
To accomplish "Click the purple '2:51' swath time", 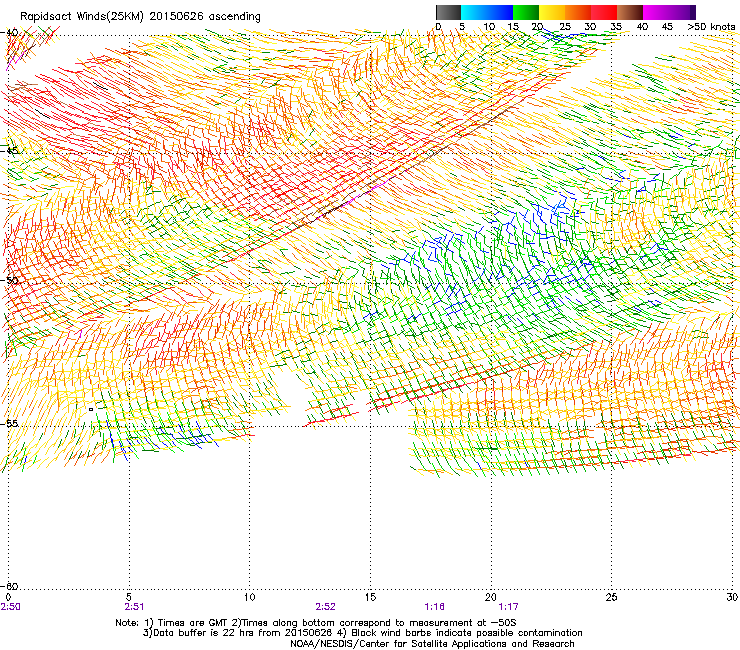I will tap(134, 607).
